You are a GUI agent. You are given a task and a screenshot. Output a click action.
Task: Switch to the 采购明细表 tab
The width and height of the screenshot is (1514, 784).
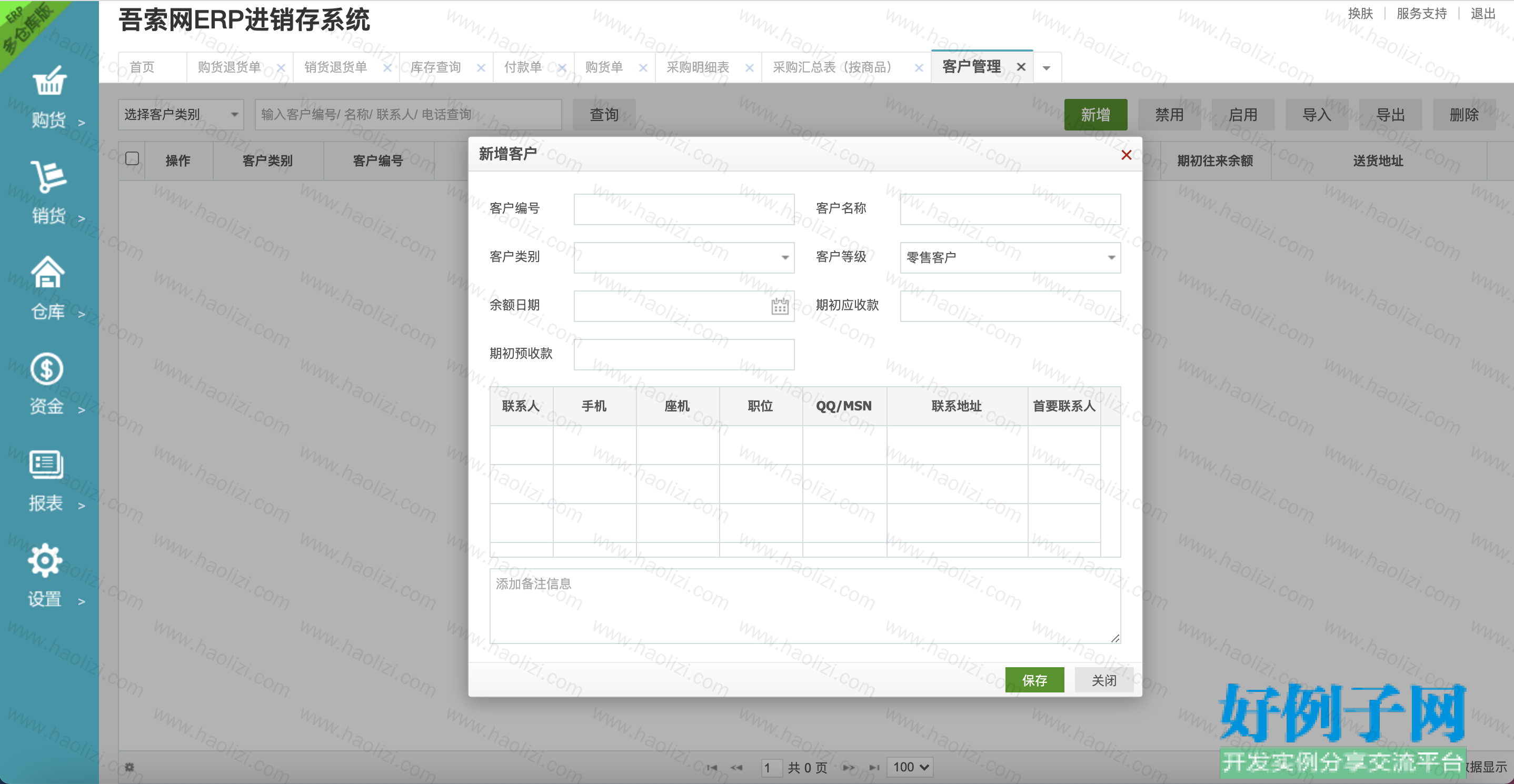698,67
